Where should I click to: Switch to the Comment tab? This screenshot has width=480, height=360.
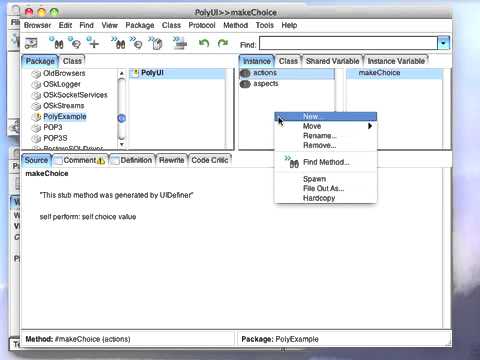click(x=80, y=160)
